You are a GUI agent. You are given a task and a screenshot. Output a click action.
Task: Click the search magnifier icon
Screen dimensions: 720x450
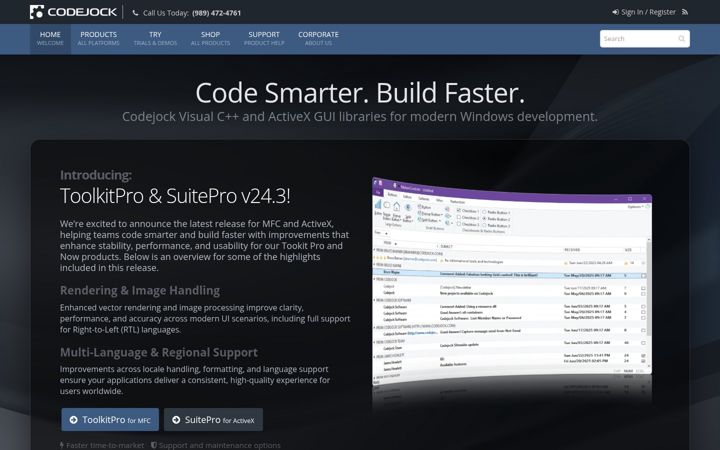pos(681,39)
